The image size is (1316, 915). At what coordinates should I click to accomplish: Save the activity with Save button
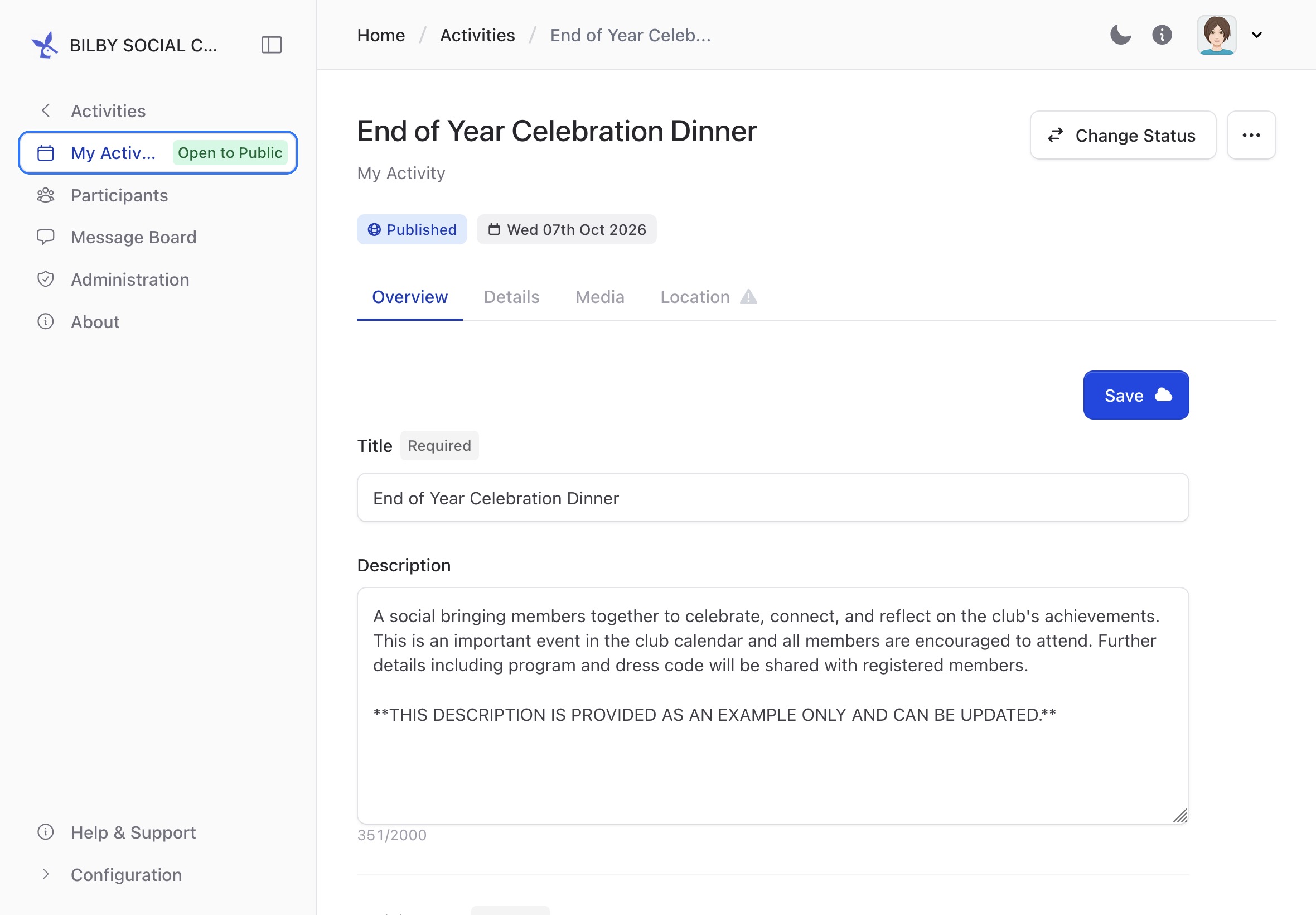[1135, 395]
